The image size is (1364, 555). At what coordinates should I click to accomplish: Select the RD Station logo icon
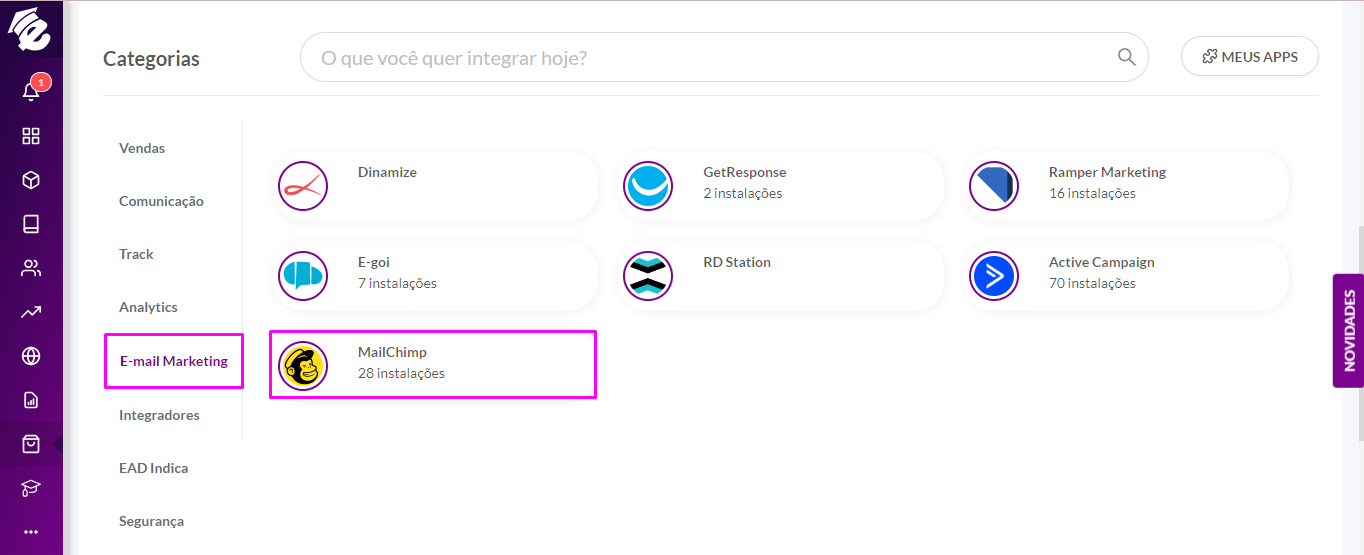648,276
